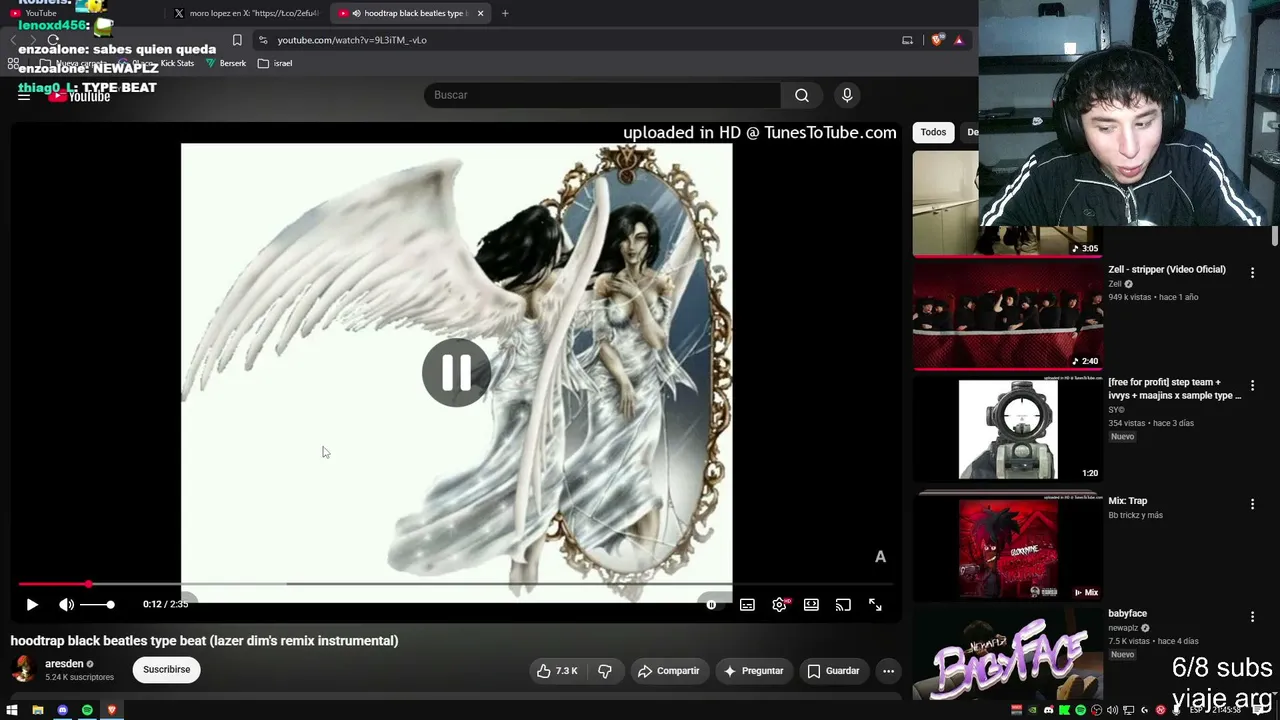Switch to theater mode view
Screen dimensions: 1280x720
tap(811, 605)
